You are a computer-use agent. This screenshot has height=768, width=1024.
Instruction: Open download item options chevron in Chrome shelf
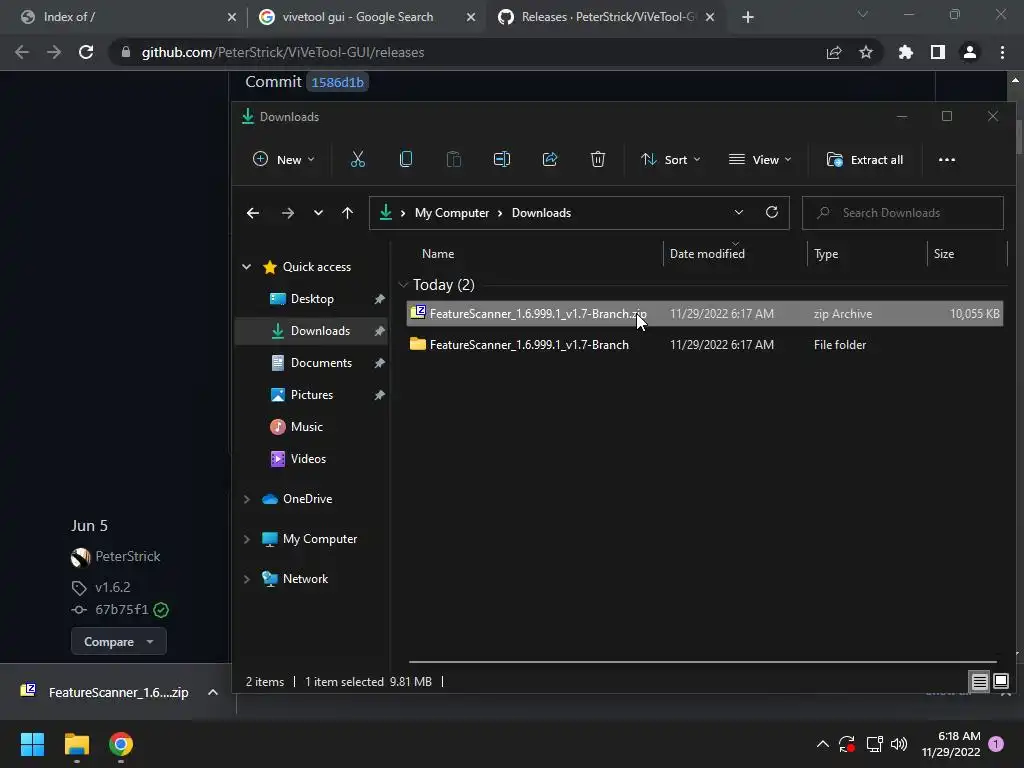point(213,692)
